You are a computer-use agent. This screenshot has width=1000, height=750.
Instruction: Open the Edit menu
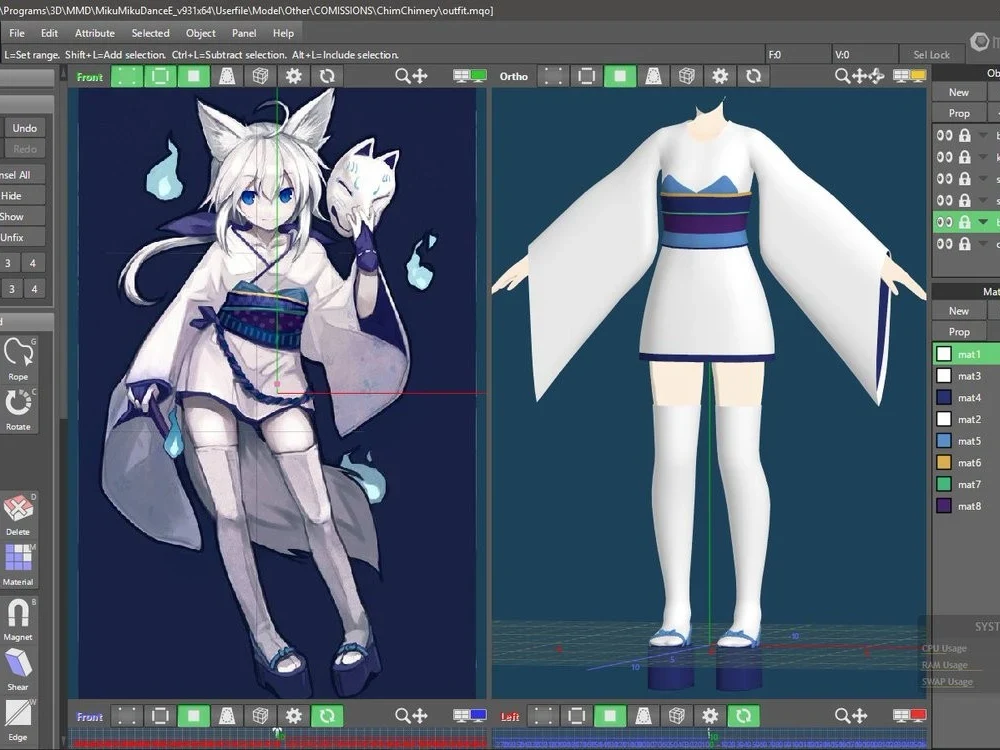coord(49,33)
